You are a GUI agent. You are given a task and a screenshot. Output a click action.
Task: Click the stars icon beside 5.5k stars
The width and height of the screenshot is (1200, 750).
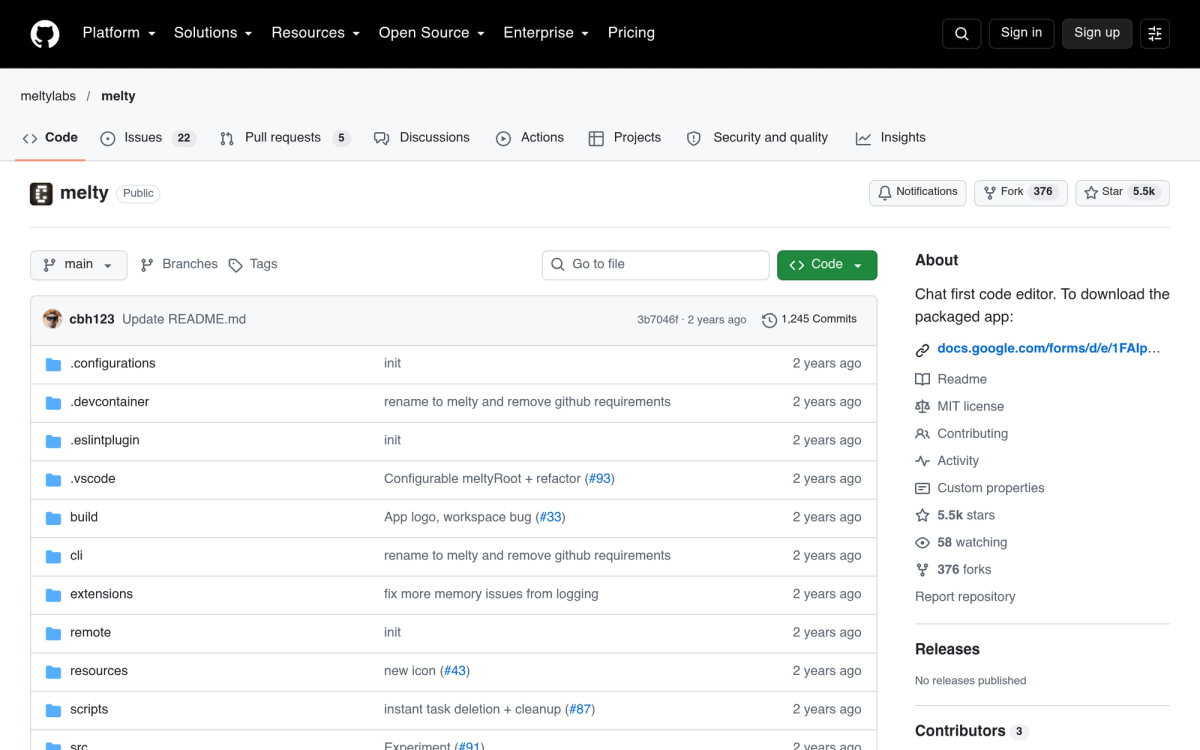pos(922,515)
